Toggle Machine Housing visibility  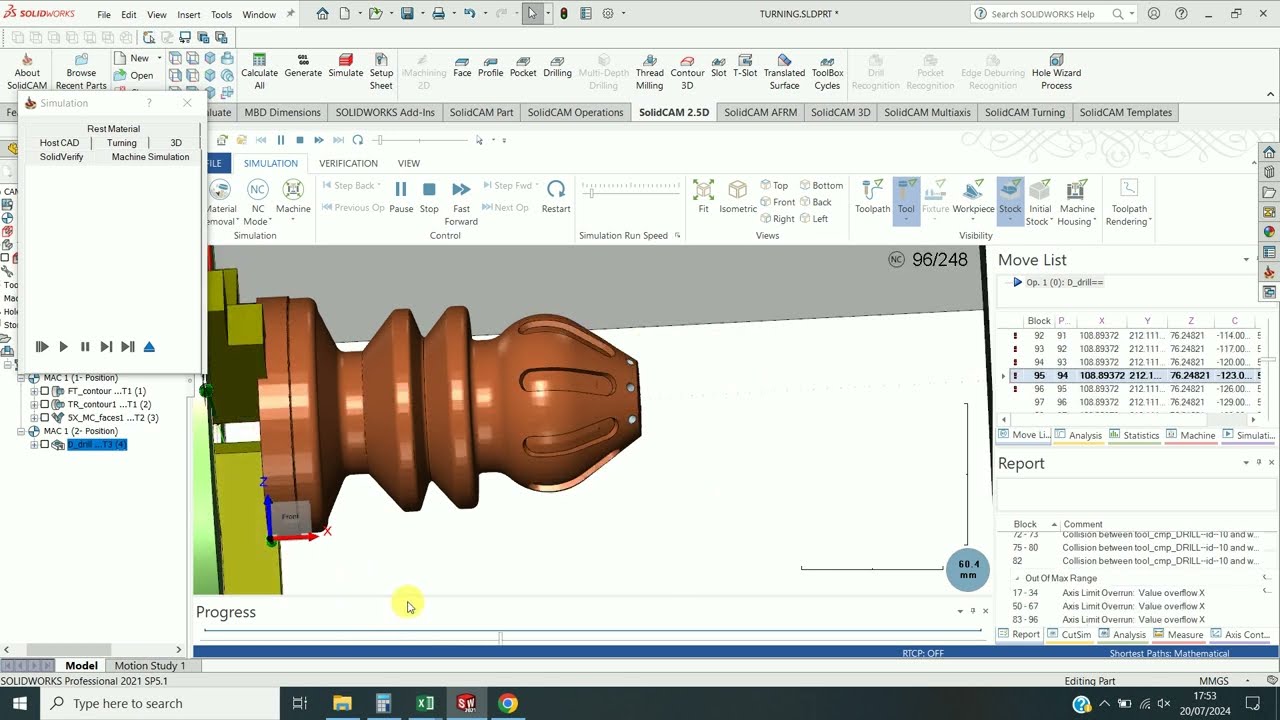1076,203
